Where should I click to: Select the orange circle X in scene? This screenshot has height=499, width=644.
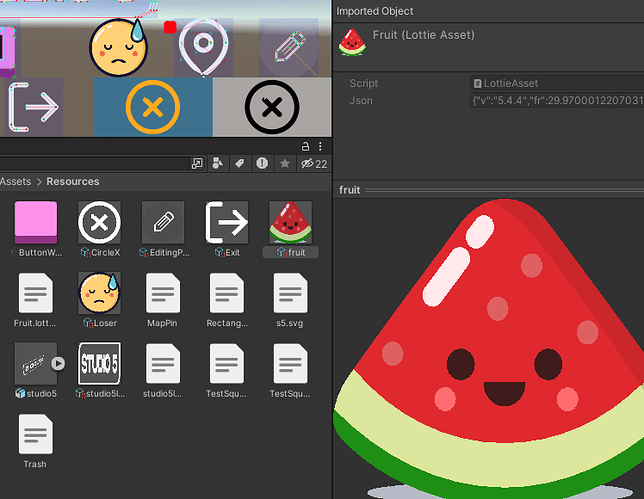click(x=153, y=107)
